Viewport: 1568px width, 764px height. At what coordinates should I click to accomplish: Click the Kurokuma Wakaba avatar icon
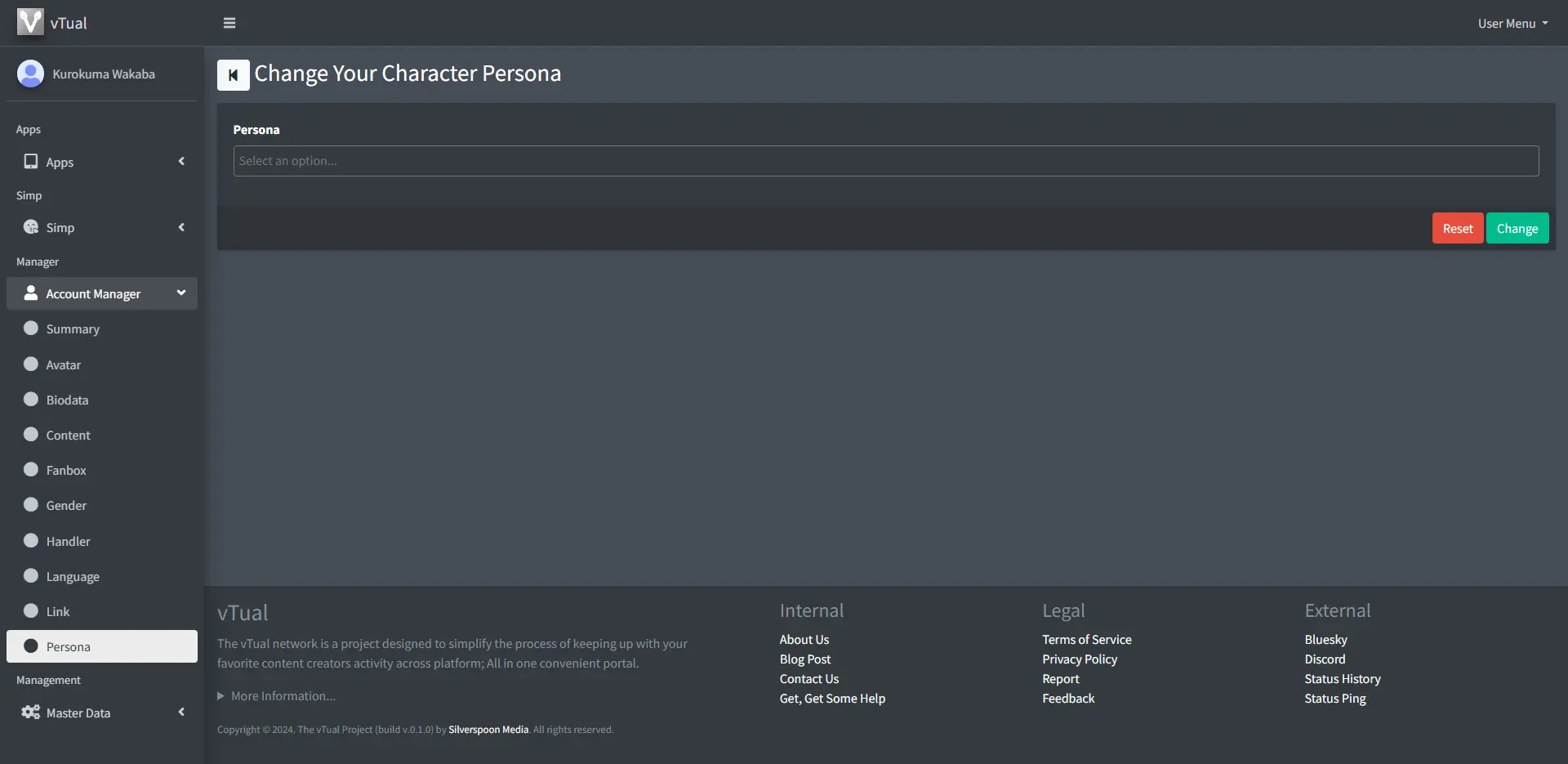(30, 74)
